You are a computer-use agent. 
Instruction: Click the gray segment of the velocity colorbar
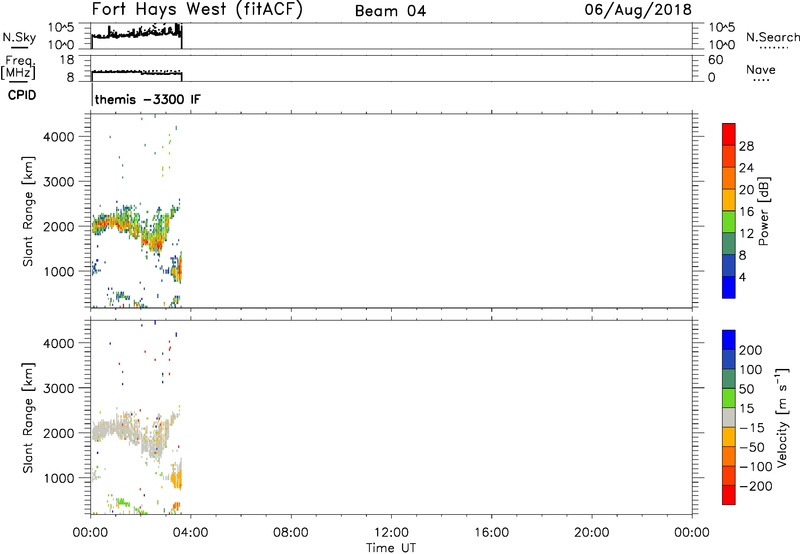pyautogui.click(x=729, y=417)
